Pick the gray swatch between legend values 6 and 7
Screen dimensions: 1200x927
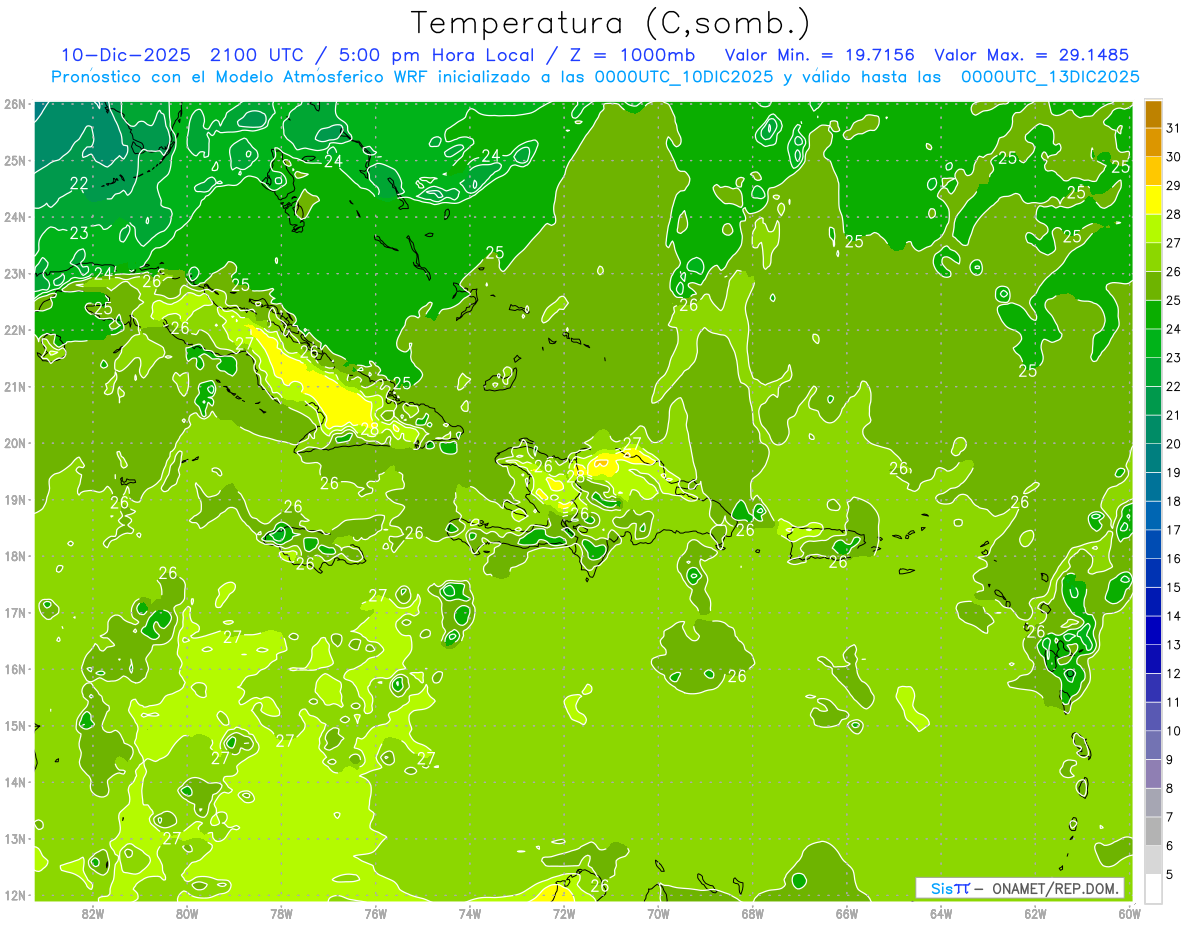click(x=1153, y=831)
